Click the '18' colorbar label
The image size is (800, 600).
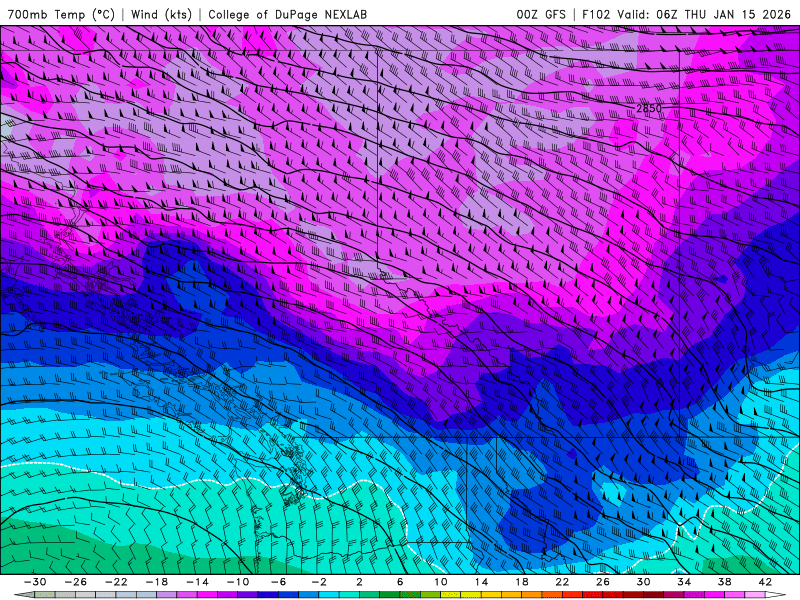pos(521,582)
